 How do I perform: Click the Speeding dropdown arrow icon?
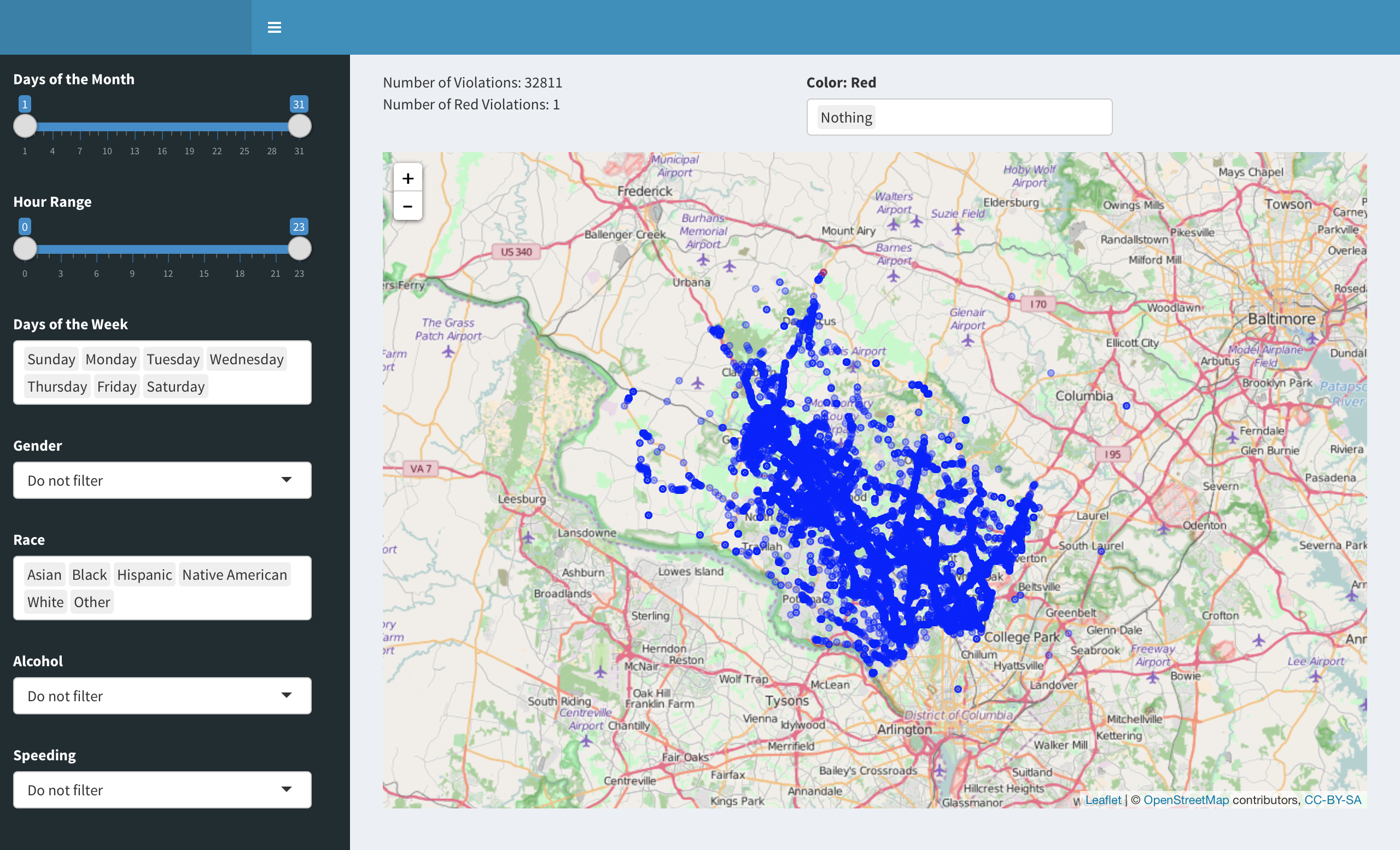(287, 789)
